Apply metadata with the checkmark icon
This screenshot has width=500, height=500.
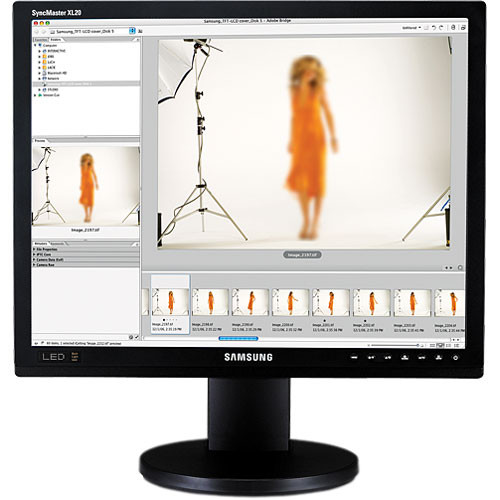(x=136, y=337)
